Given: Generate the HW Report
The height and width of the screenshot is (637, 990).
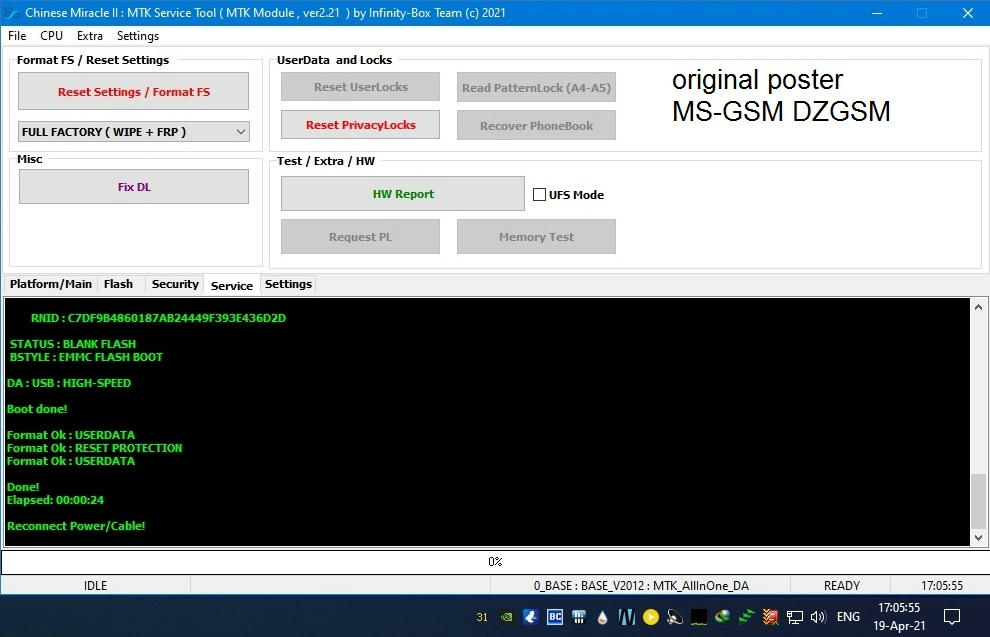Looking at the screenshot, I should pos(403,194).
